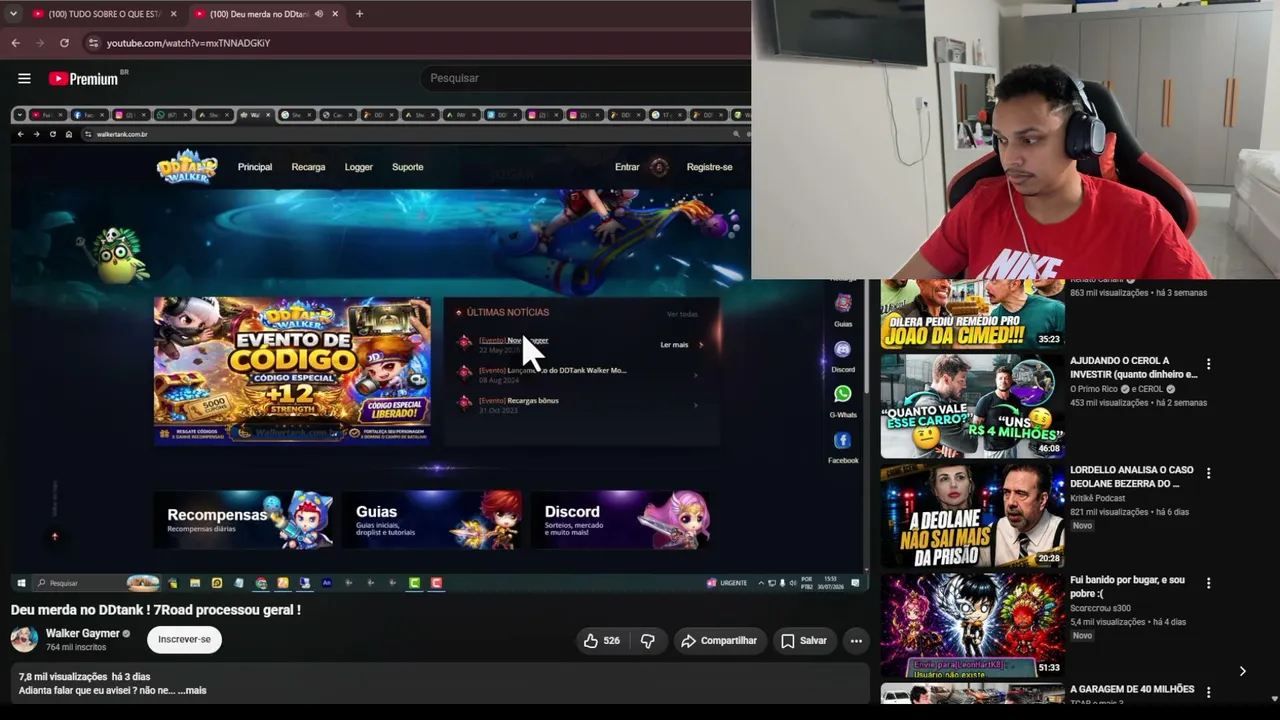Subscribe using the Inscrever-se button

pyautogui.click(x=185, y=640)
